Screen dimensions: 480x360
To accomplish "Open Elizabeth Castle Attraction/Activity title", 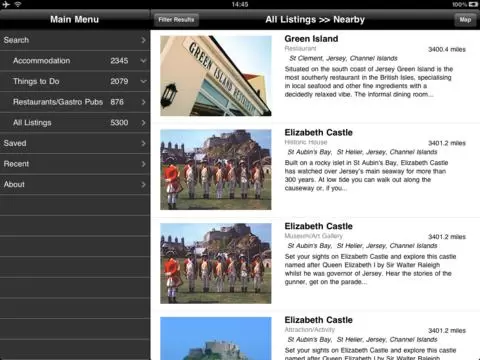I will pyautogui.click(x=318, y=320).
